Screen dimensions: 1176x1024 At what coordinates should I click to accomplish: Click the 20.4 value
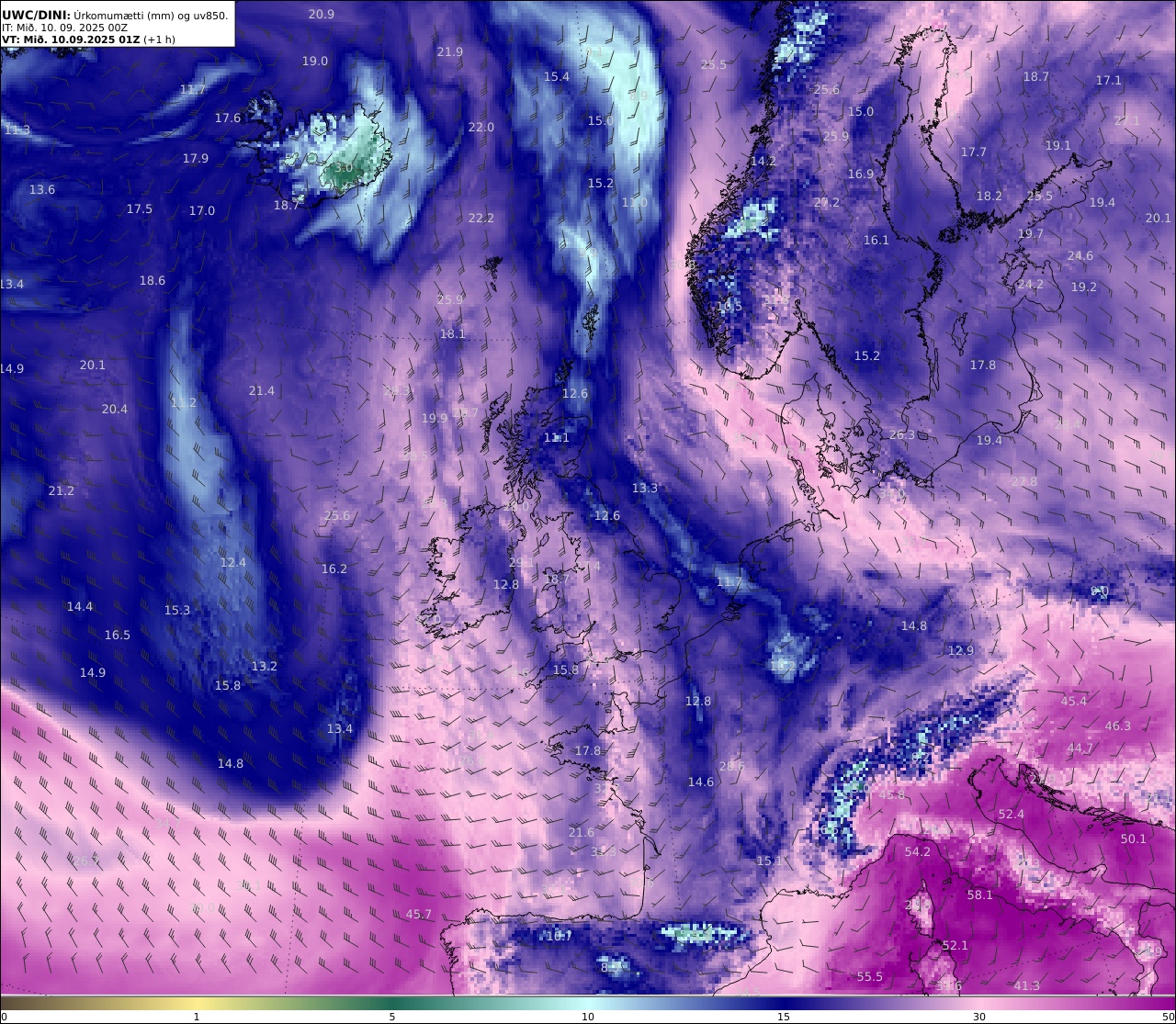pyautogui.click(x=115, y=409)
